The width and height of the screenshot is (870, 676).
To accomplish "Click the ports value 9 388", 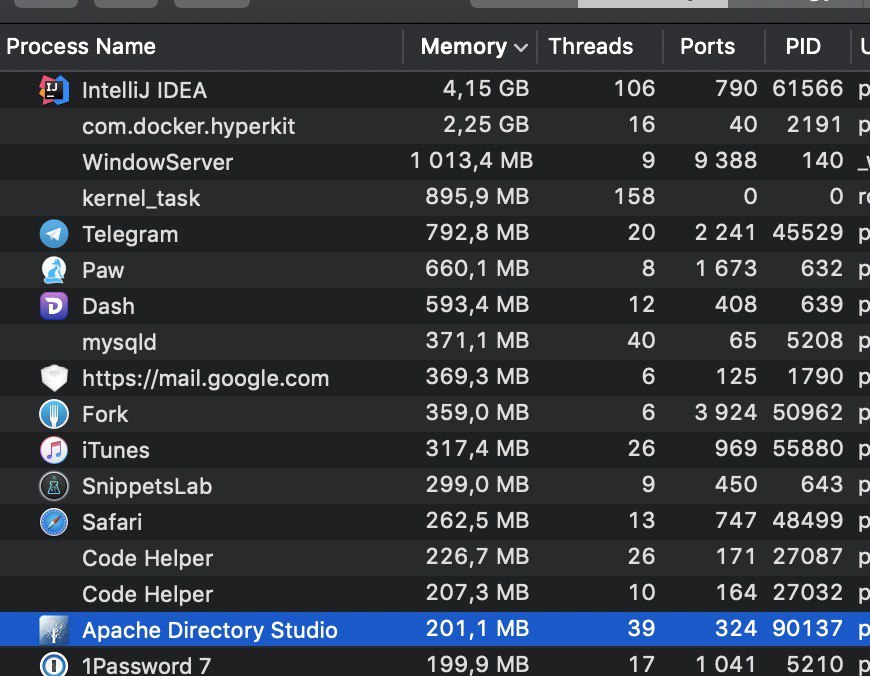I will (726, 161).
